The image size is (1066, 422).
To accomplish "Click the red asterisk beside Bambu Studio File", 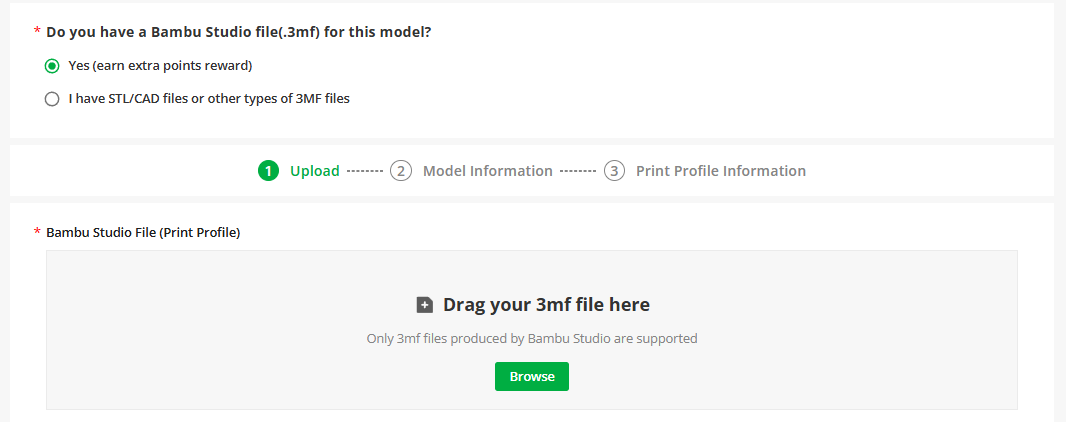I will pyautogui.click(x=37, y=232).
